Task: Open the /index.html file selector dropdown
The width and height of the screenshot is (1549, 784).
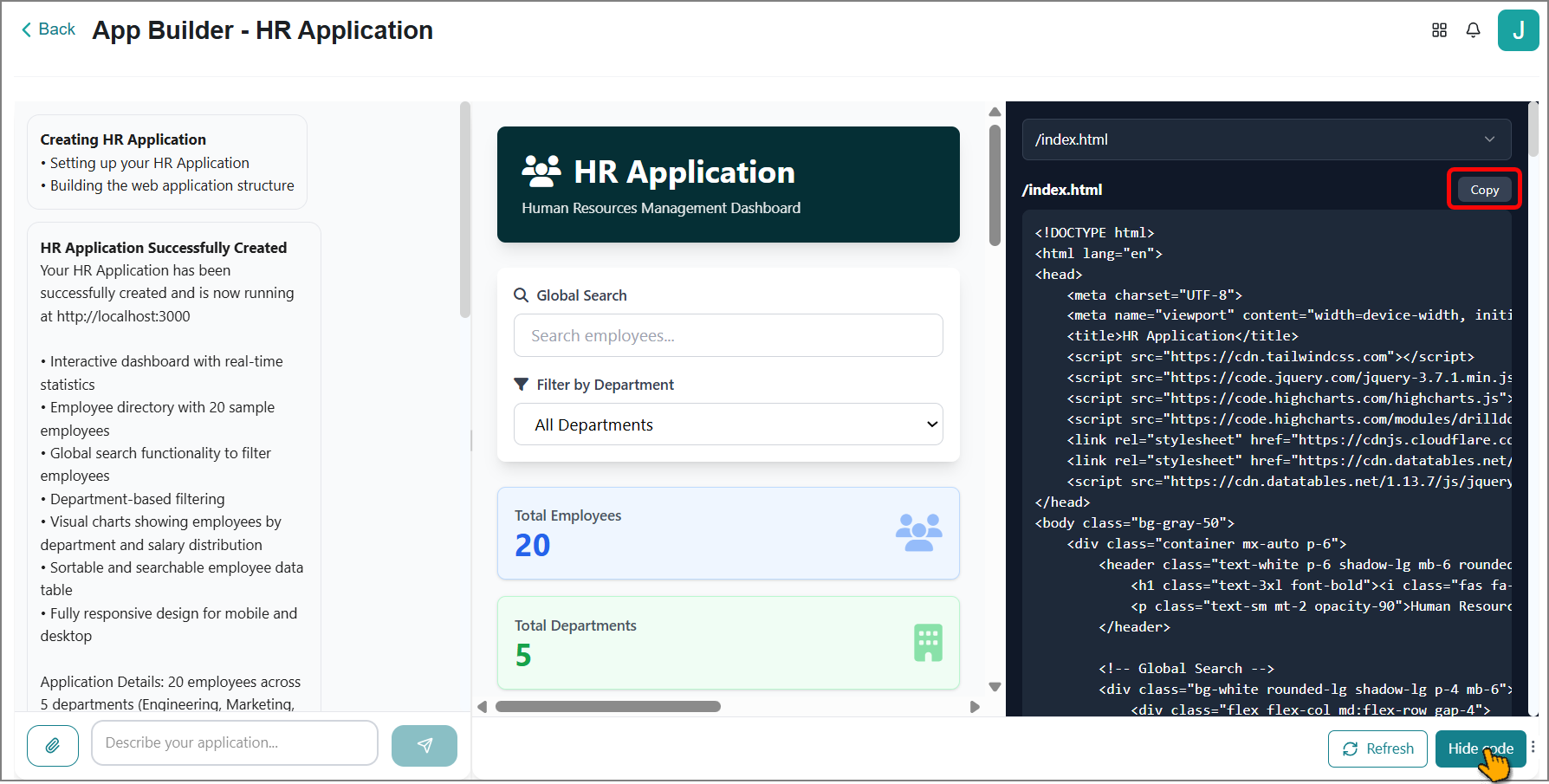Action: [x=1267, y=139]
